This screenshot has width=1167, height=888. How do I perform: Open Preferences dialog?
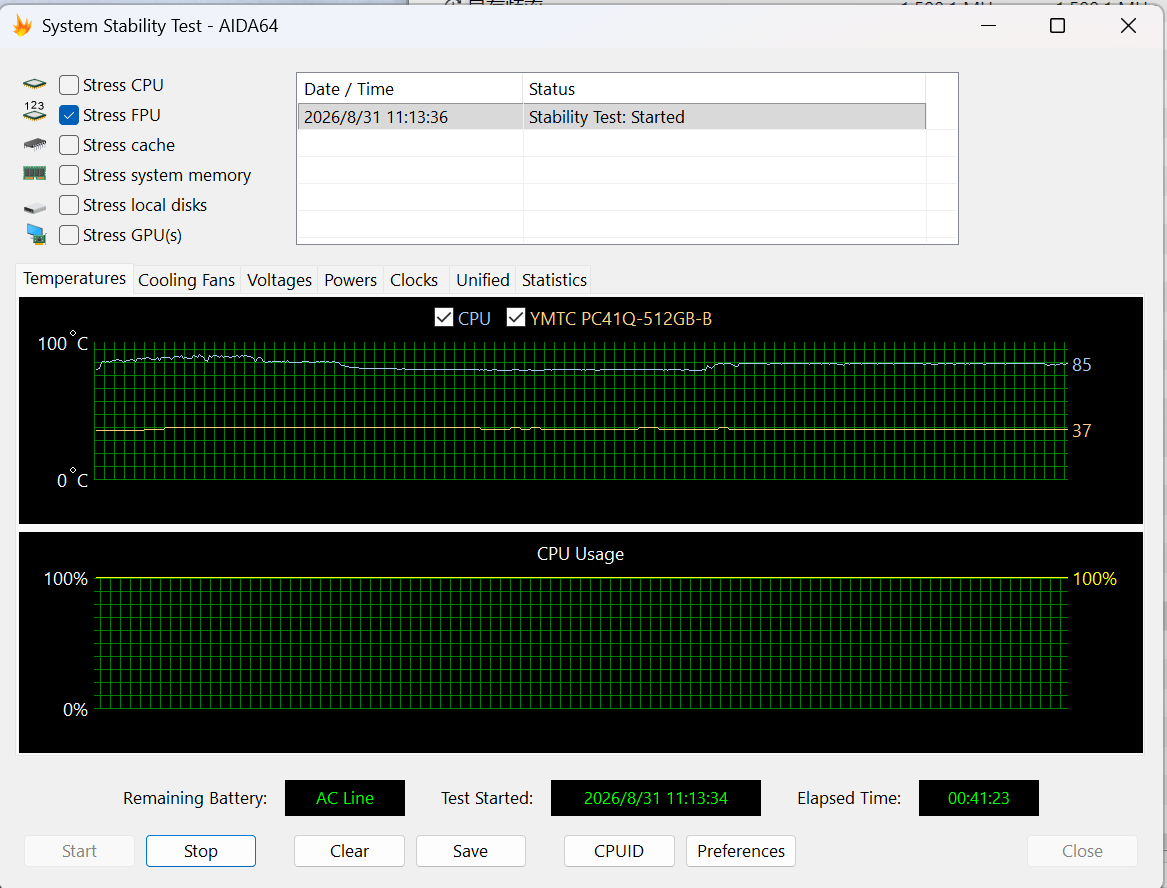[x=741, y=851]
